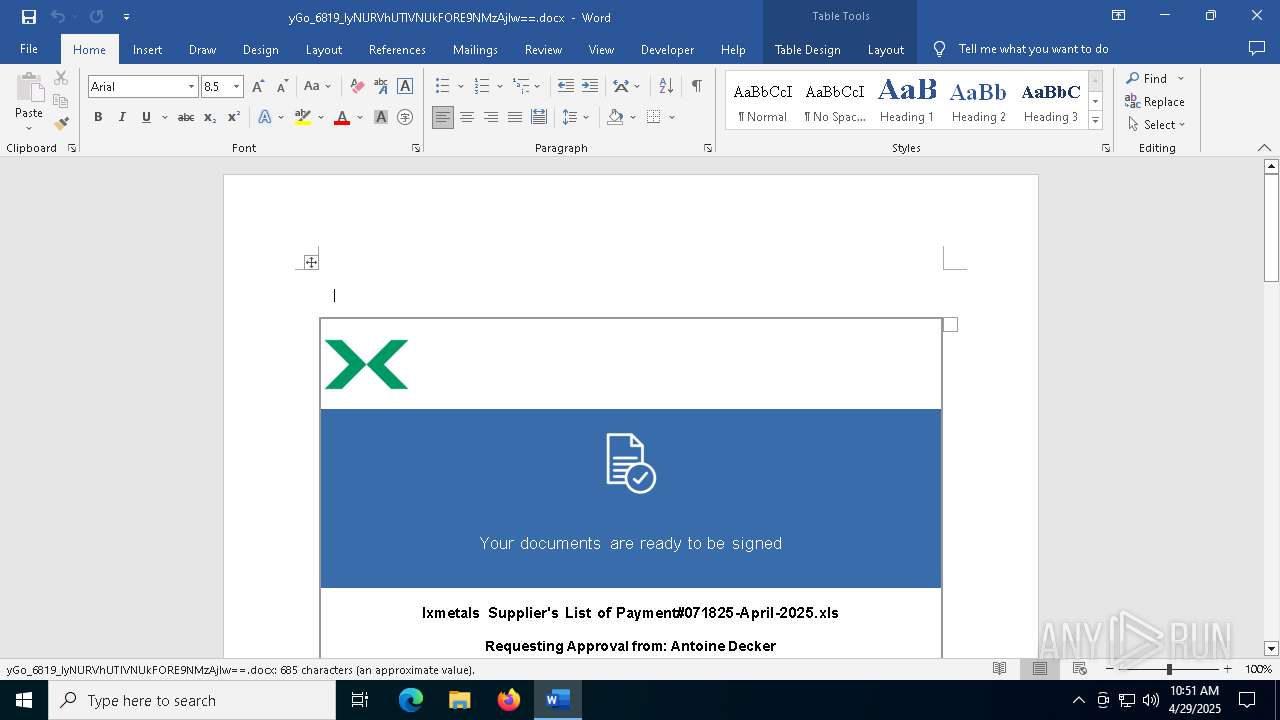The image size is (1280, 720).
Task: Click the Character Shading icon
Action: (x=381, y=117)
